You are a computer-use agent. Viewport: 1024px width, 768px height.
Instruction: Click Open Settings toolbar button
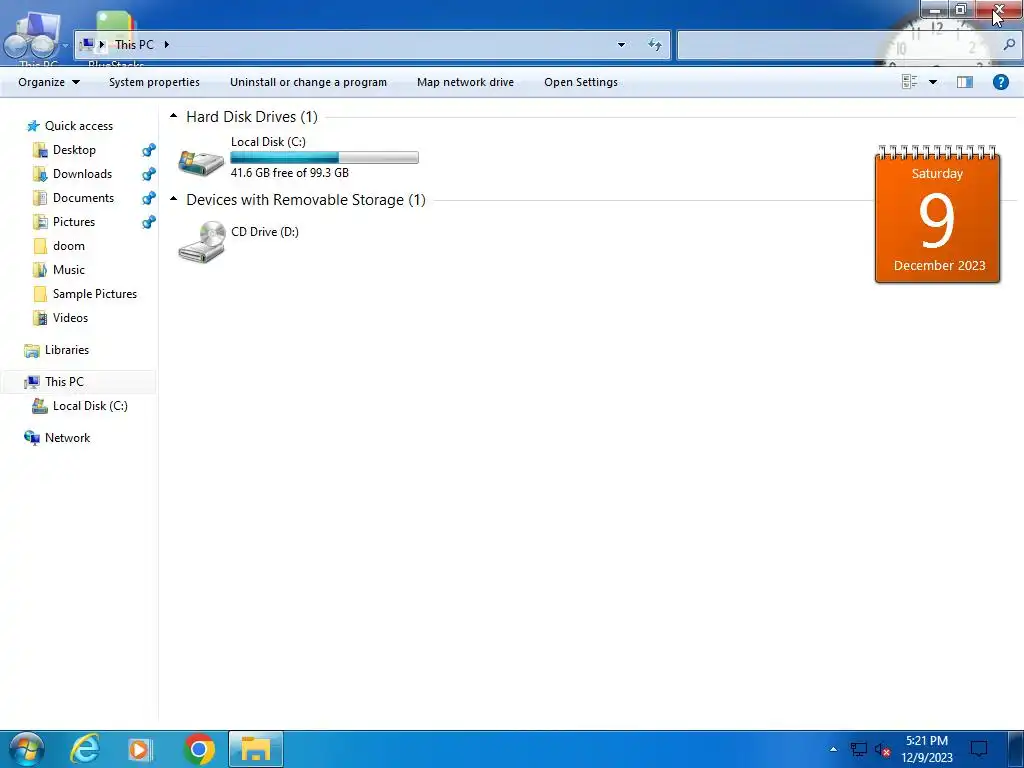point(581,82)
